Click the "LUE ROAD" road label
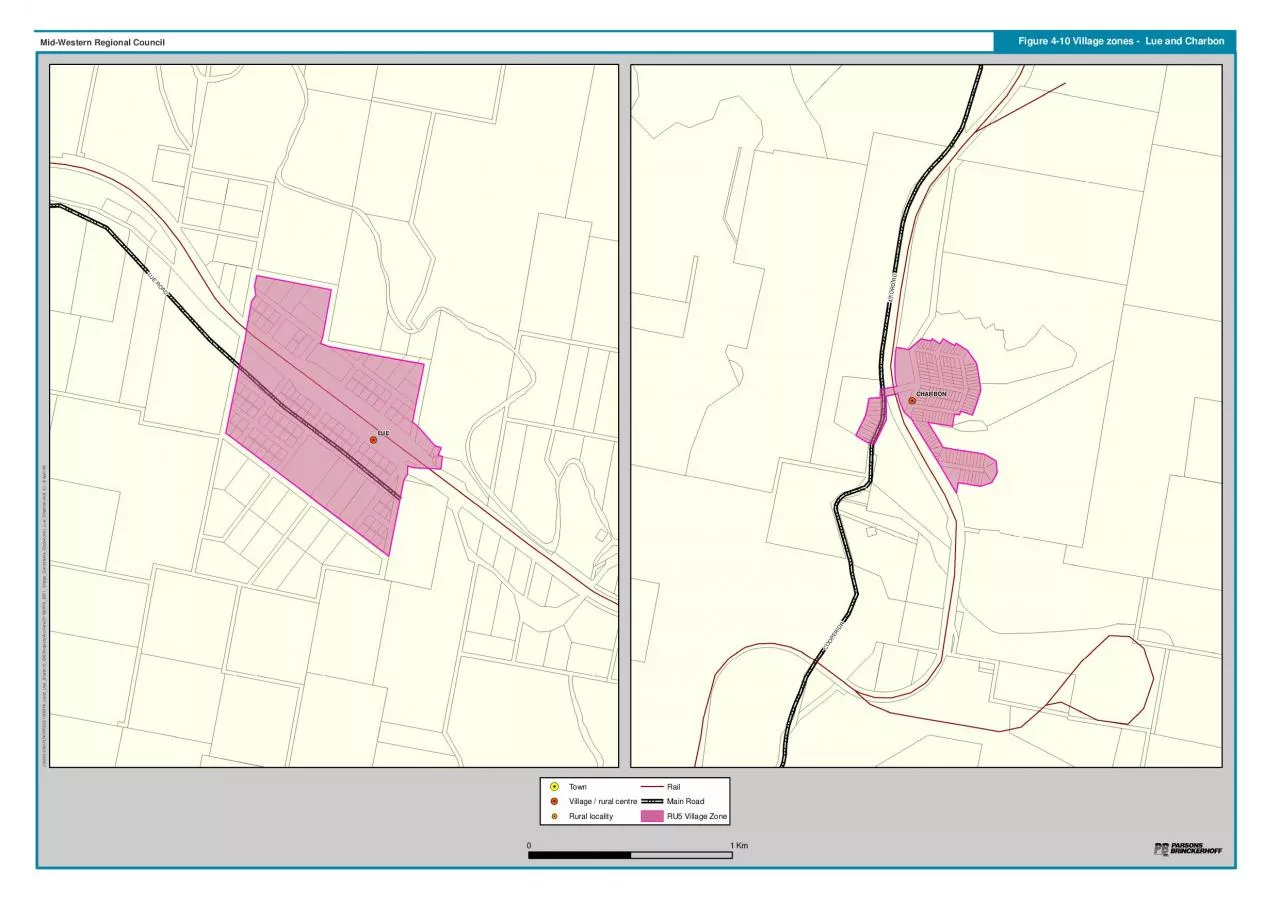Viewport: 1280px width, 904px height. 157,282
